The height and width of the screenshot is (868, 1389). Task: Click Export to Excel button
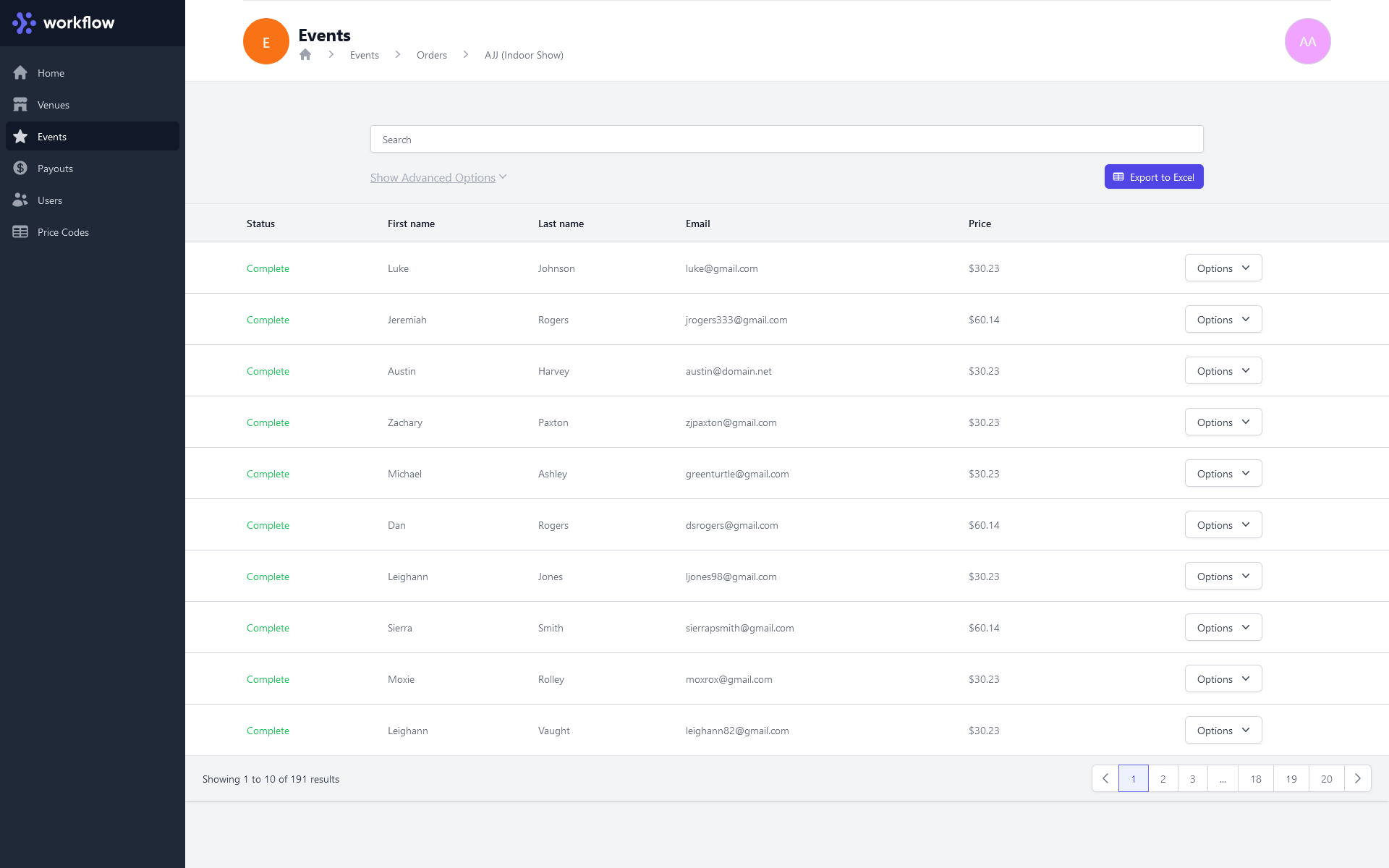coord(1153,177)
